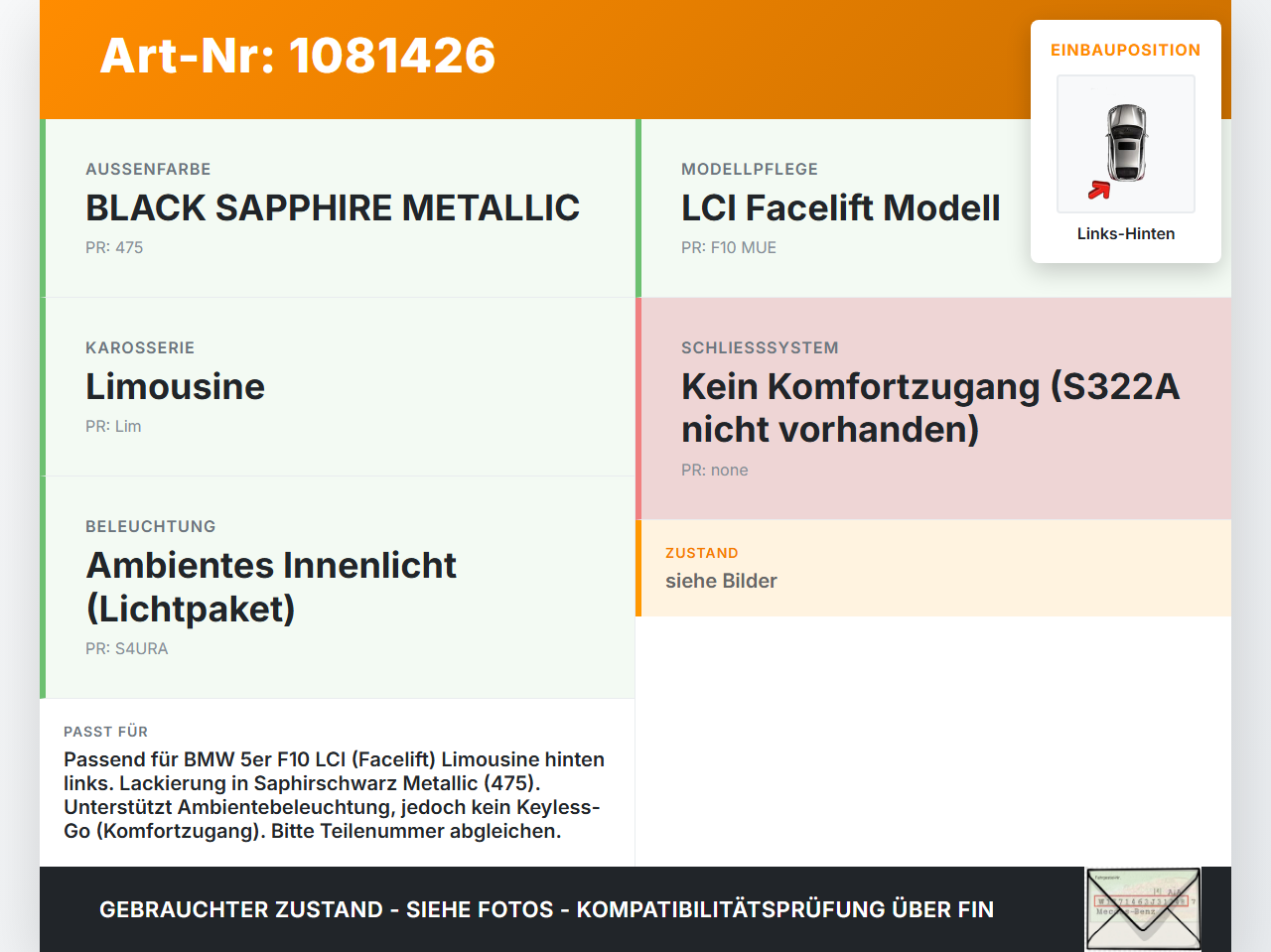Open the car position diagram thumbnail
Viewport: 1271px width, 952px height.
[x=1126, y=144]
